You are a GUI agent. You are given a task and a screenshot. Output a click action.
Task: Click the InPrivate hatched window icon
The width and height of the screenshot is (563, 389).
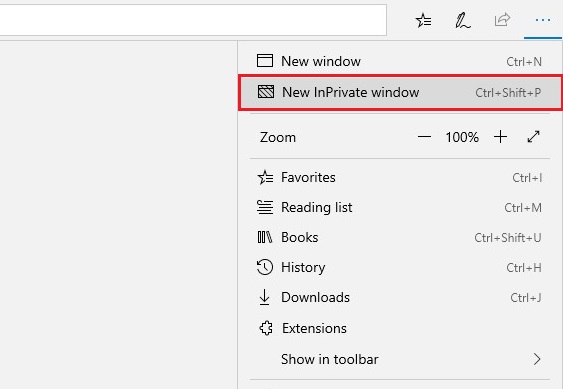[x=266, y=92]
